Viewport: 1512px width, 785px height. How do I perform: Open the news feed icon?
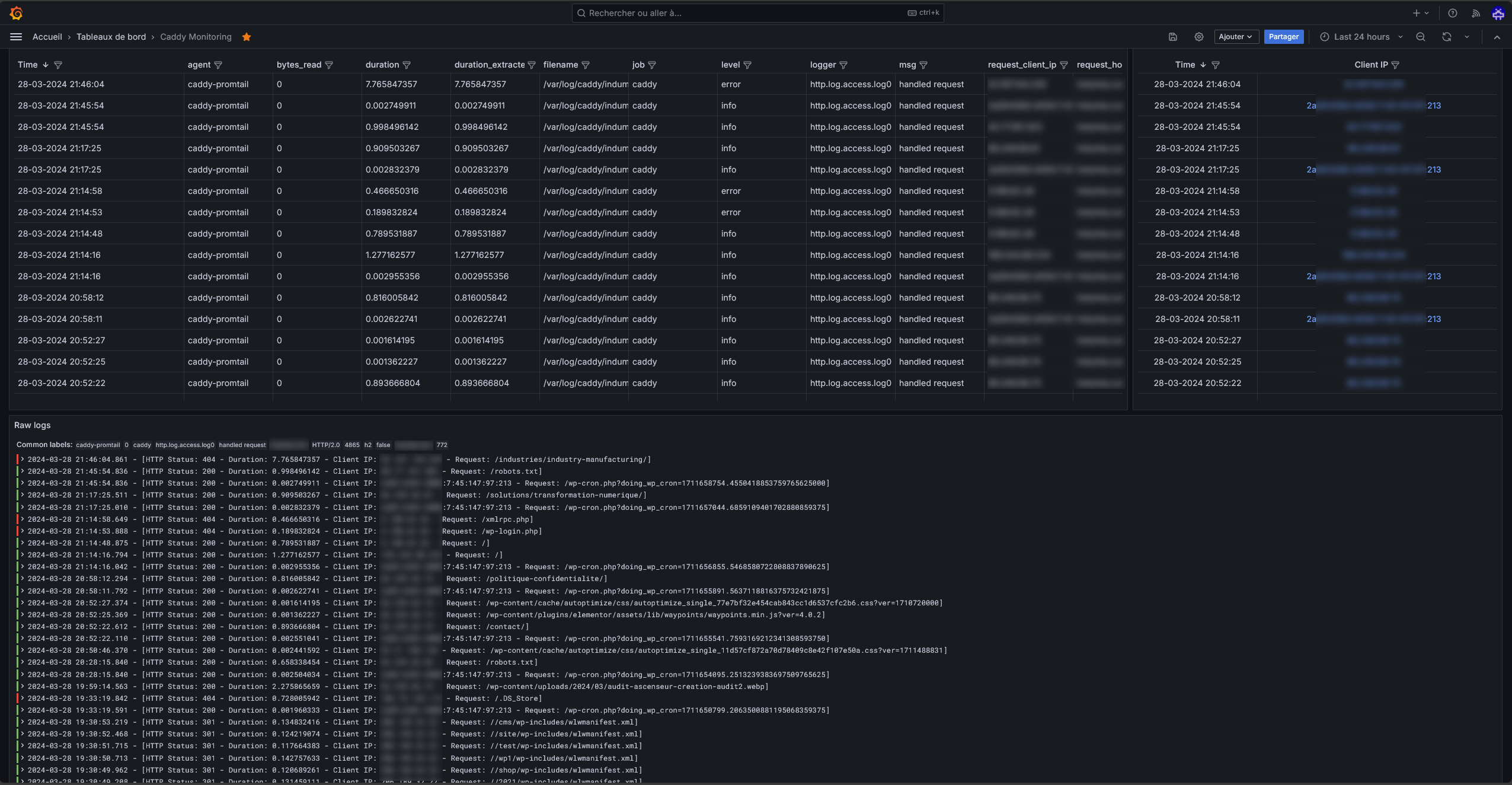[1475, 13]
